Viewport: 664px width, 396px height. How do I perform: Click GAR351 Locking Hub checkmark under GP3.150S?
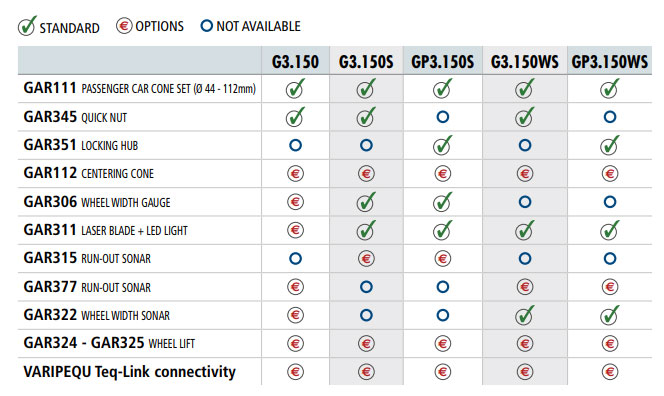point(443,145)
